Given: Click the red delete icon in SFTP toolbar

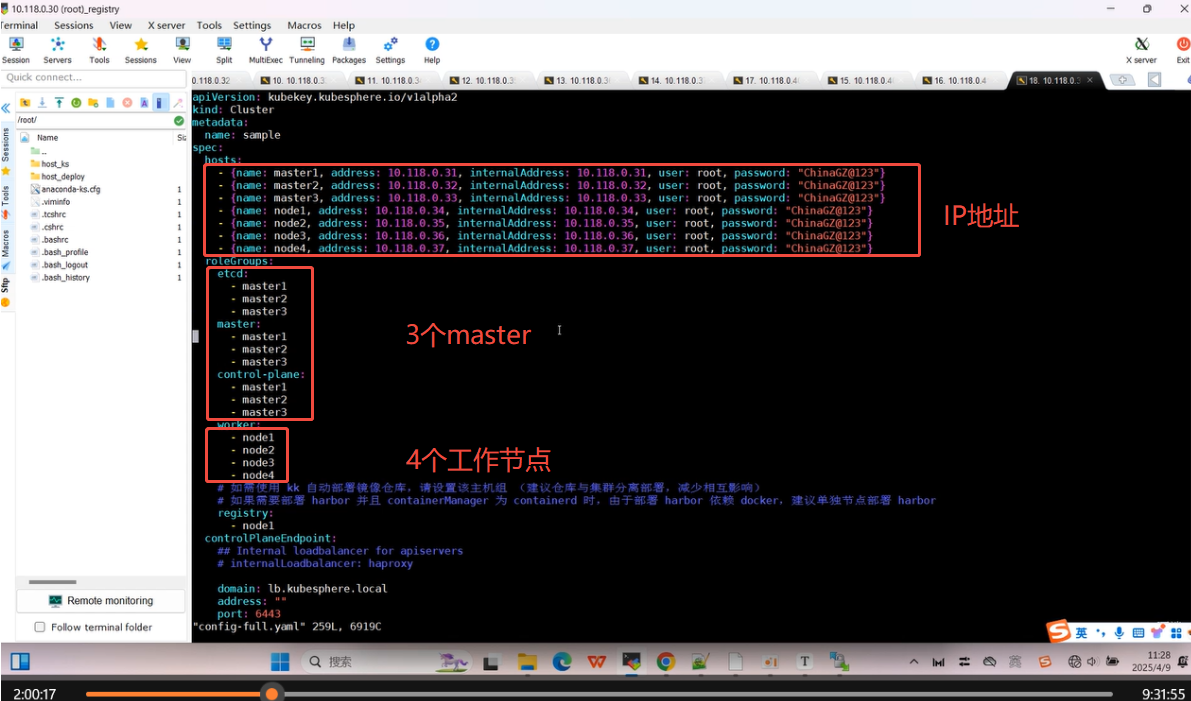Looking at the screenshot, I should [127, 103].
